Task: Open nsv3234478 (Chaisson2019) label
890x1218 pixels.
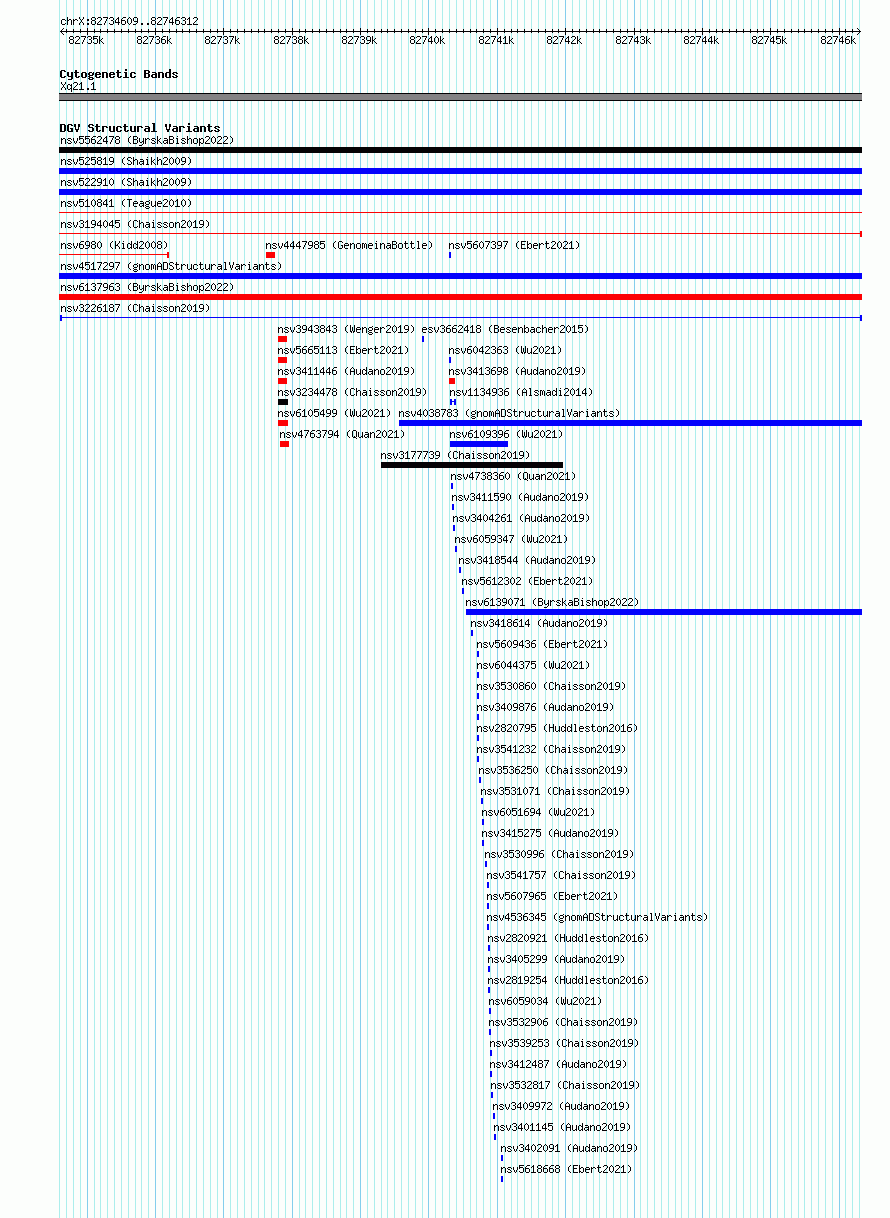Action: pos(352,392)
